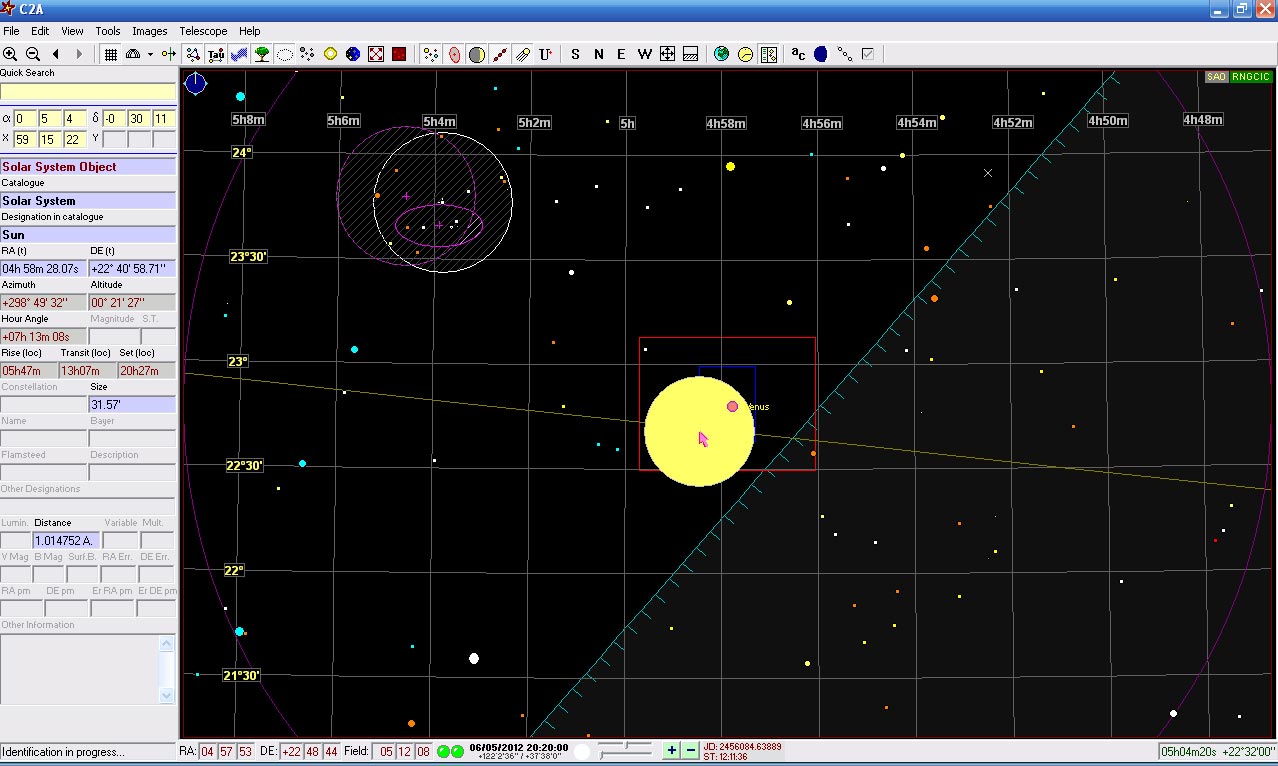Image resolution: width=1278 pixels, height=766 pixels.
Task: Point the view North with N
Action: [598, 54]
